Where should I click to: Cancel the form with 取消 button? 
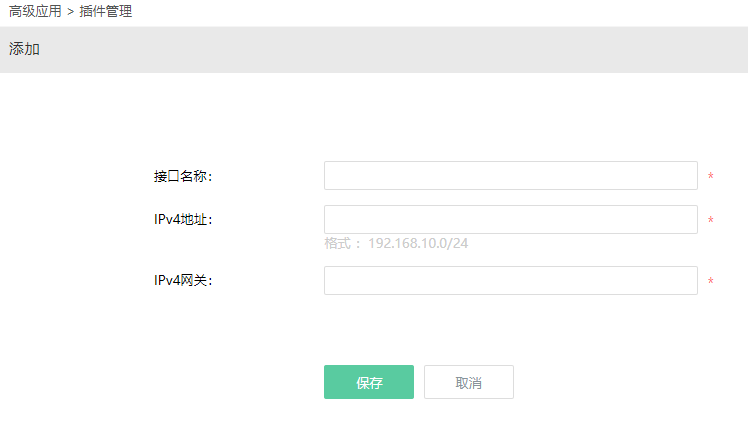468,382
